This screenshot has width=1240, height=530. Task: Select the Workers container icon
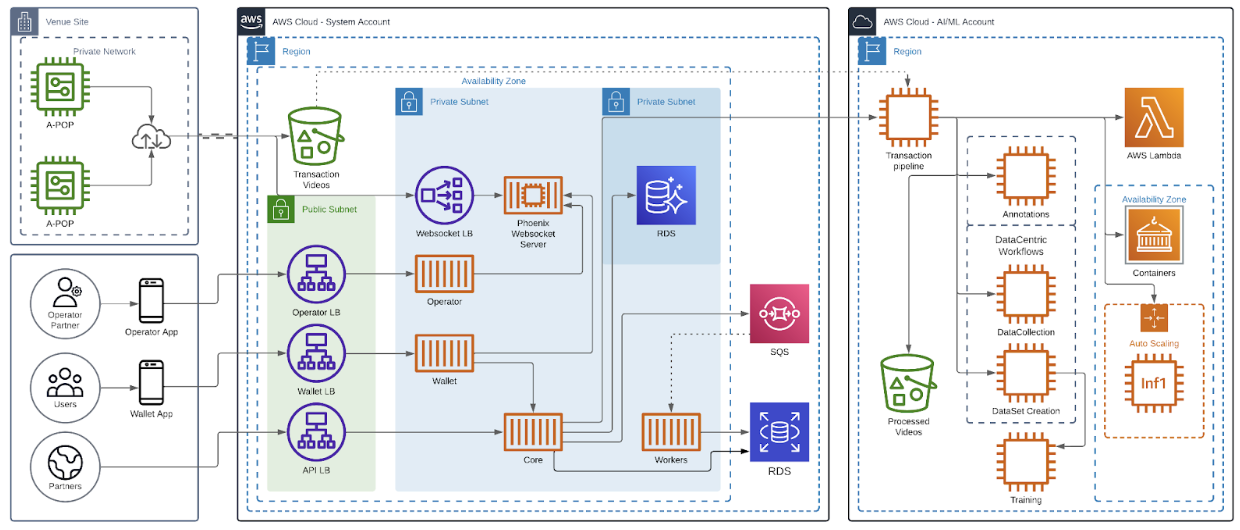pos(670,433)
